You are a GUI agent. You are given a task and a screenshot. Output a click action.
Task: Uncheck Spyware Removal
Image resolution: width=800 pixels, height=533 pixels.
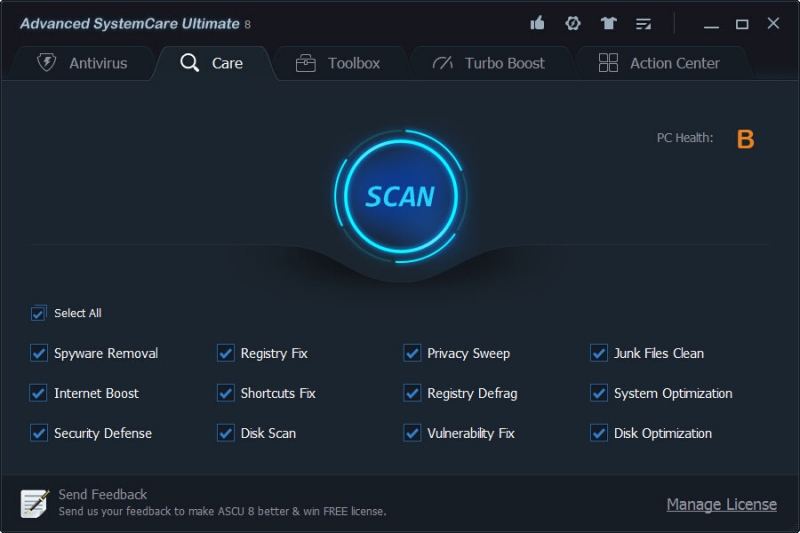click(39, 353)
